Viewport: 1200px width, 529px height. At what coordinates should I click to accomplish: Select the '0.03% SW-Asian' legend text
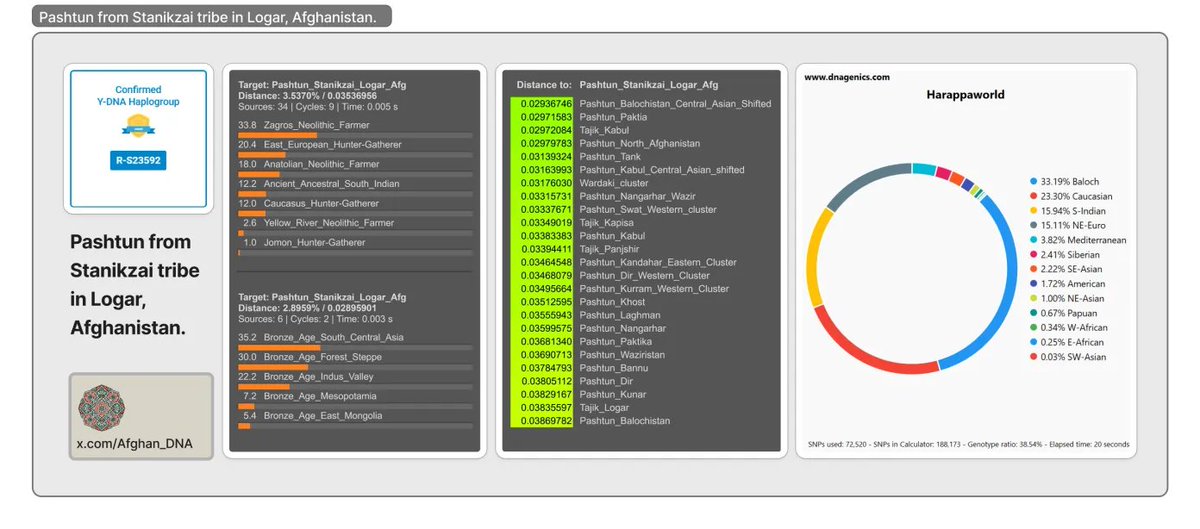pyautogui.click(x=1074, y=356)
